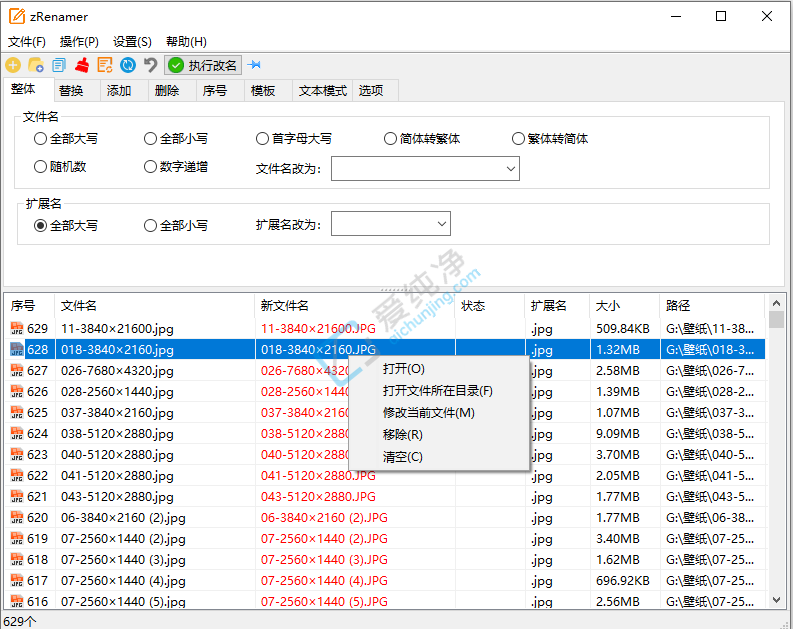Open the 操作(P) menu
Image resolution: width=793 pixels, height=629 pixels.
tap(79, 41)
